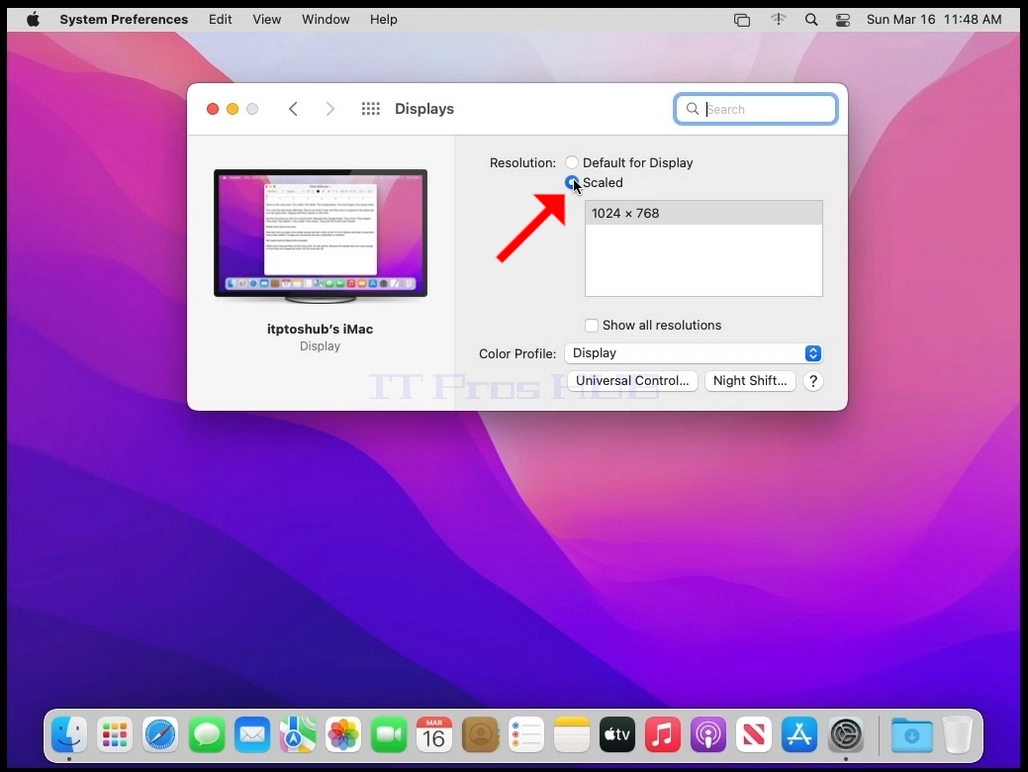
Task: Open the Downloads folder in the Dock
Action: coord(911,735)
